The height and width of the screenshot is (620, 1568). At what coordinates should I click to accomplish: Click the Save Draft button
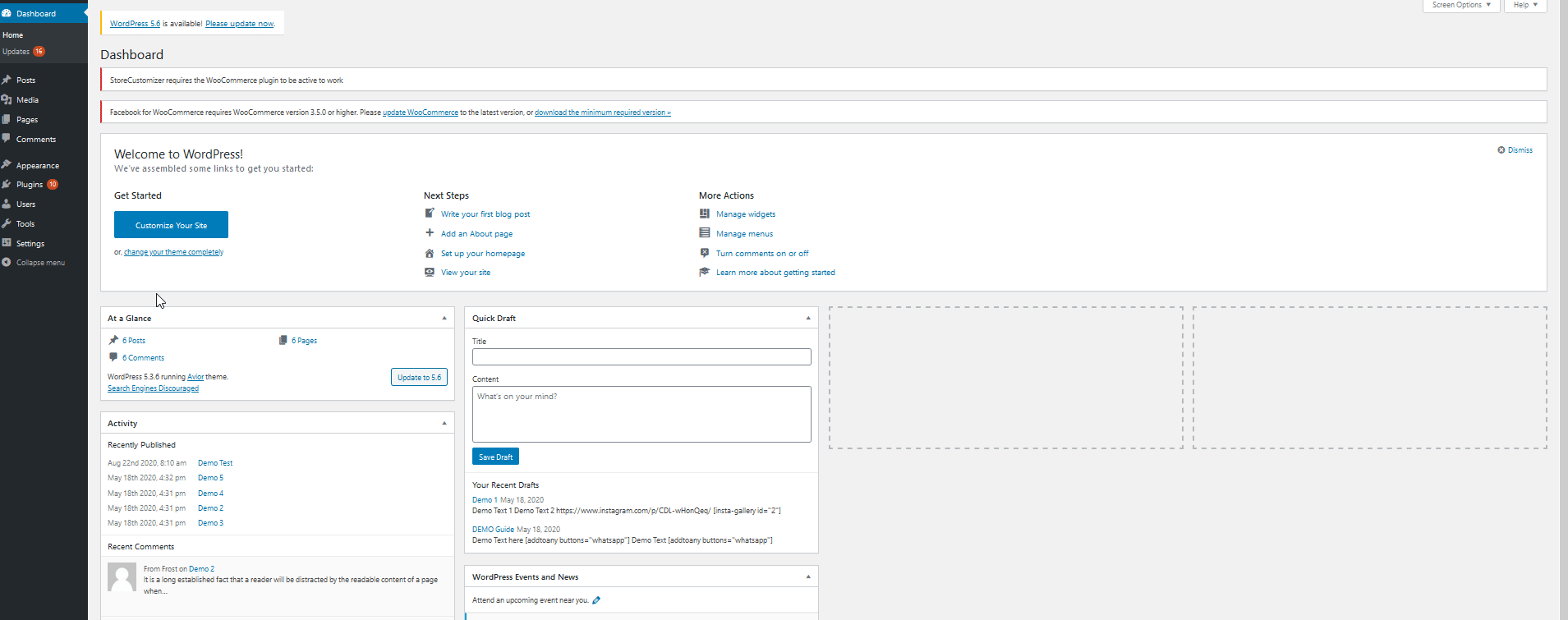pos(495,457)
